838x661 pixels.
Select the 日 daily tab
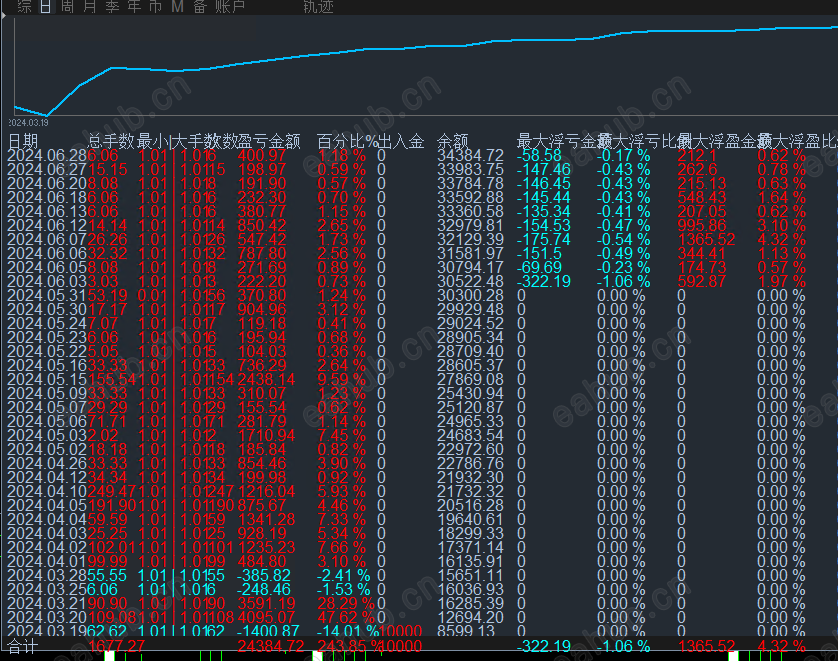point(46,6)
